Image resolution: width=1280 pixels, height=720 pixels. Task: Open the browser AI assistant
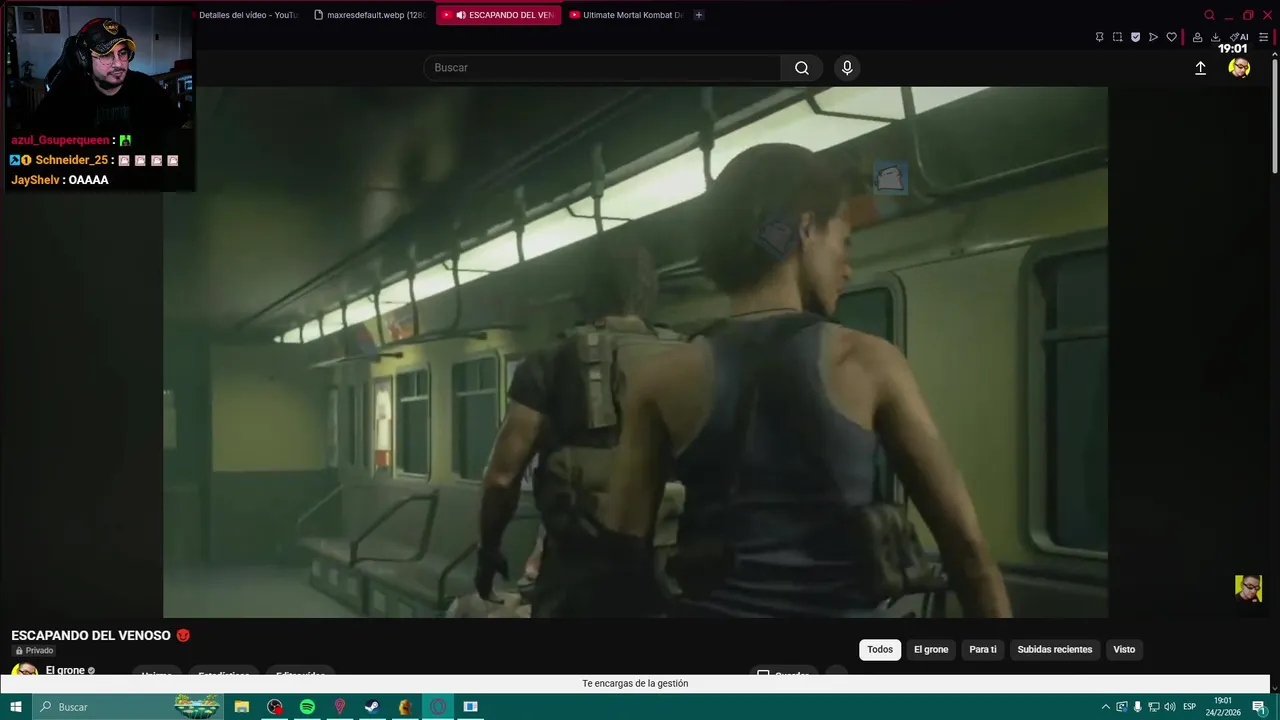(x=1239, y=37)
